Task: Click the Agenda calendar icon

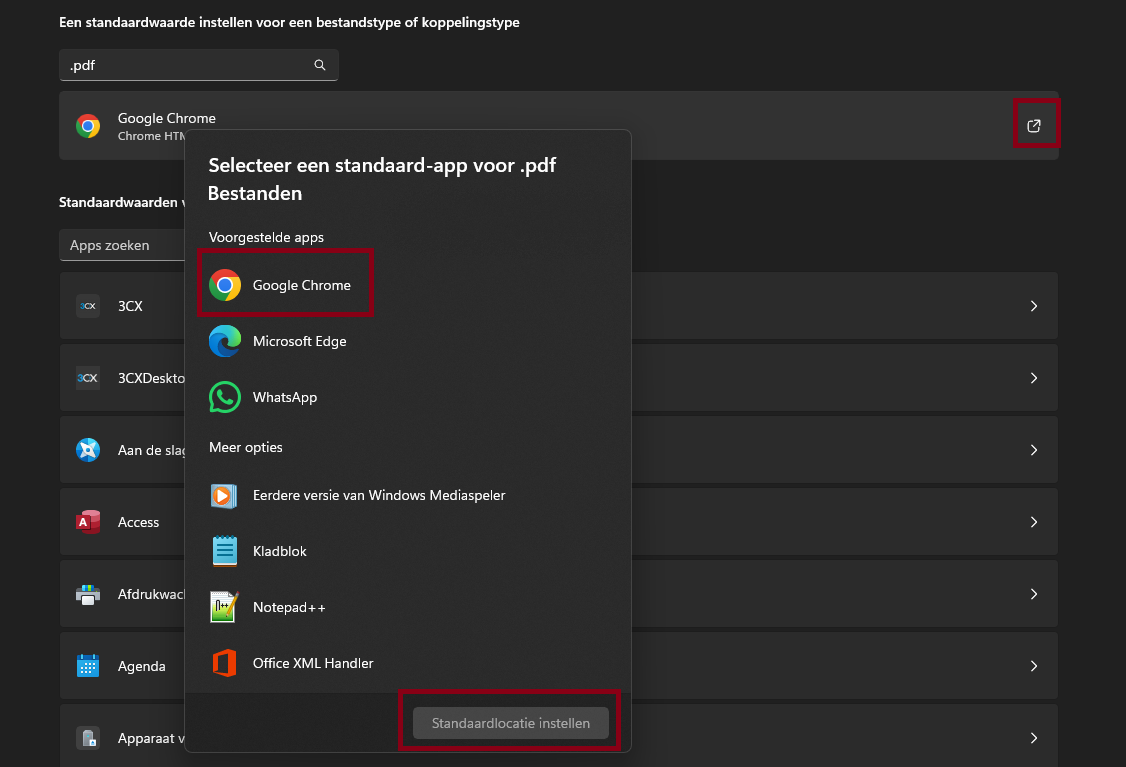Action: tap(88, 666)
